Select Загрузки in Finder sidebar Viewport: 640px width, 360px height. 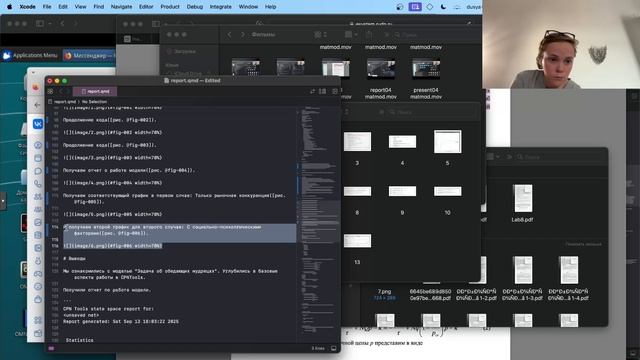click(181, 51)
